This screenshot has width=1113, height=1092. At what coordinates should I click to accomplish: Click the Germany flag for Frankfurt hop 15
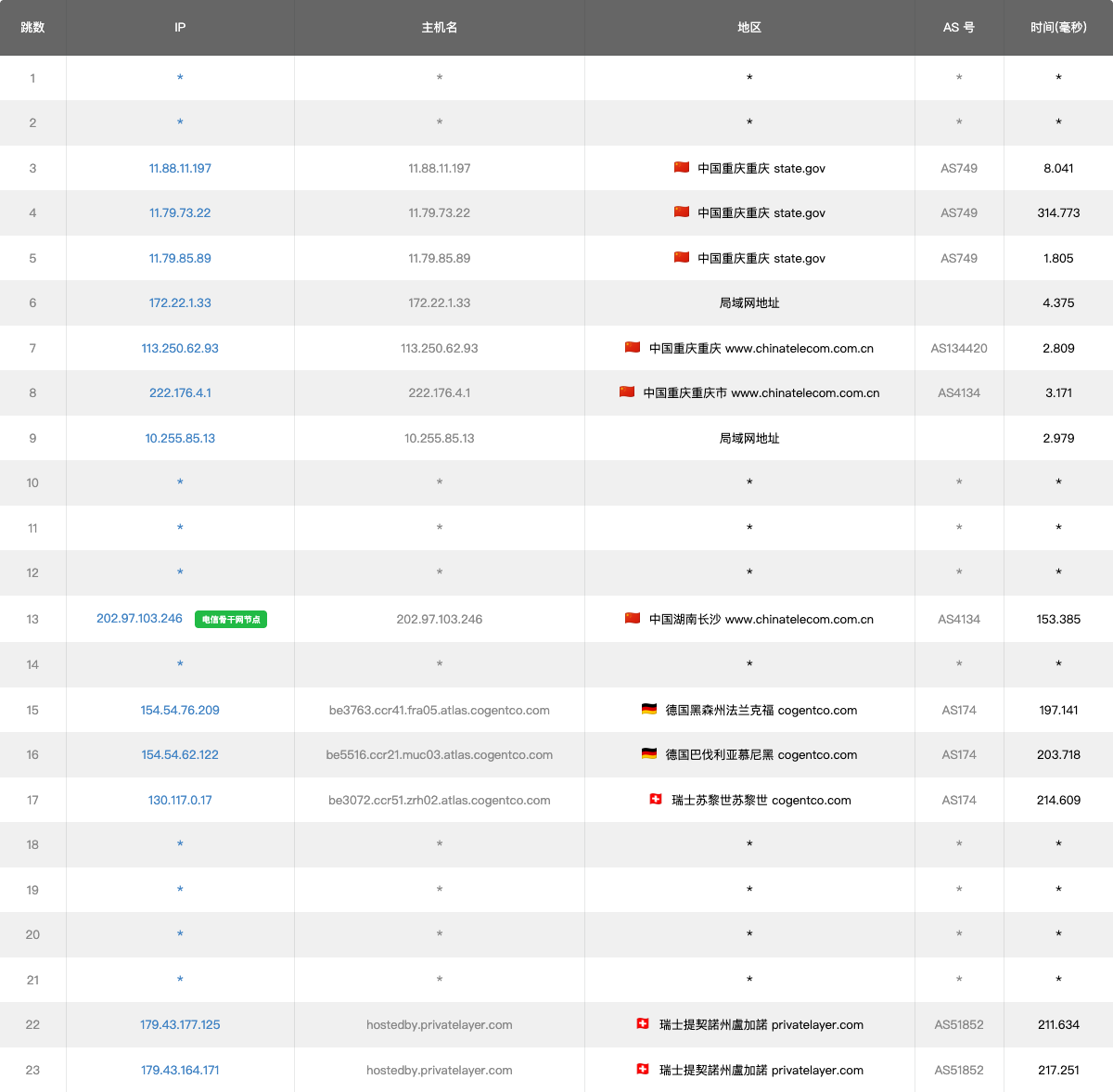[x=649, y=710]
